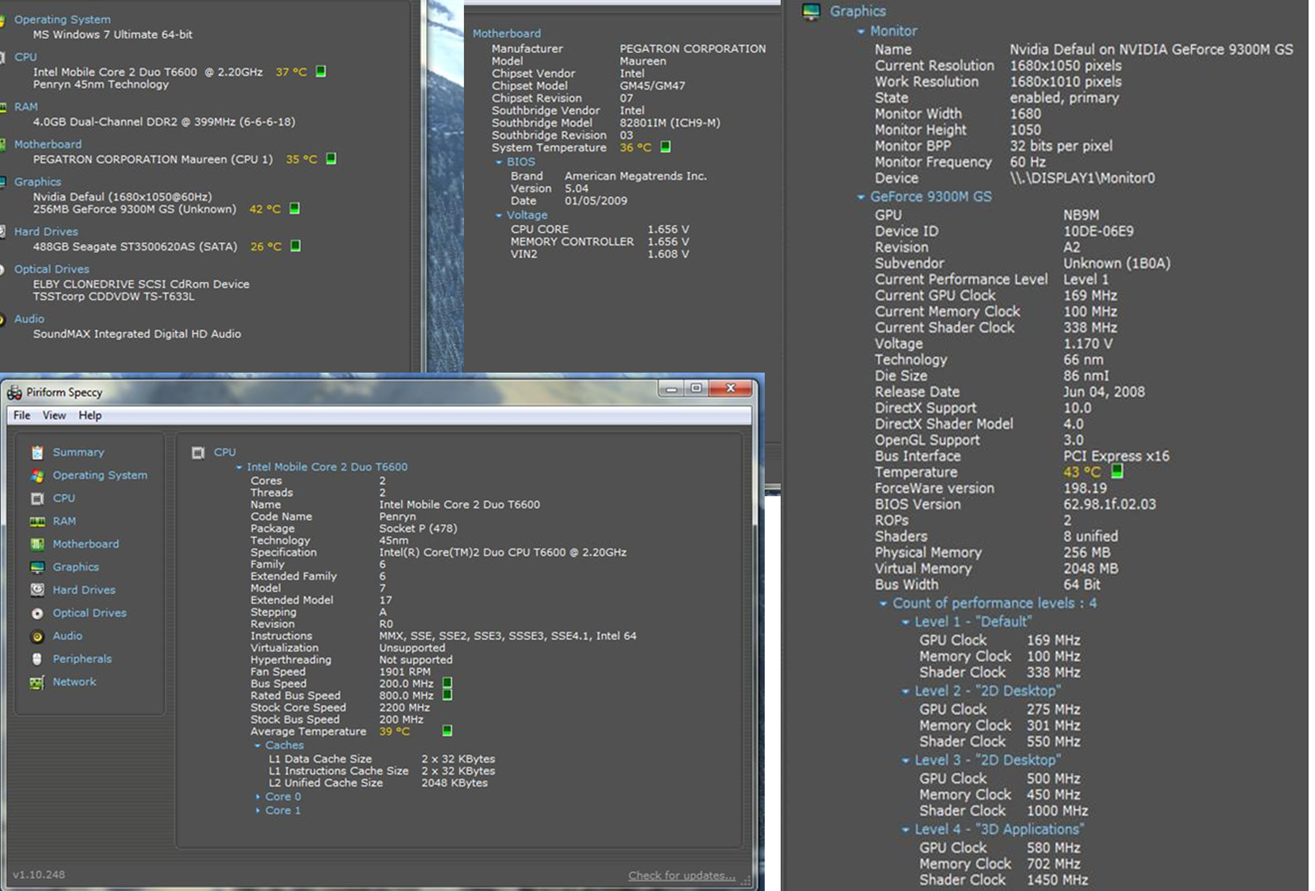The width and height of the screenshot is (1315, 891).
Task: Click the Network icon in the sidebar
Action: pyautogui.click(x=37, y=683)
